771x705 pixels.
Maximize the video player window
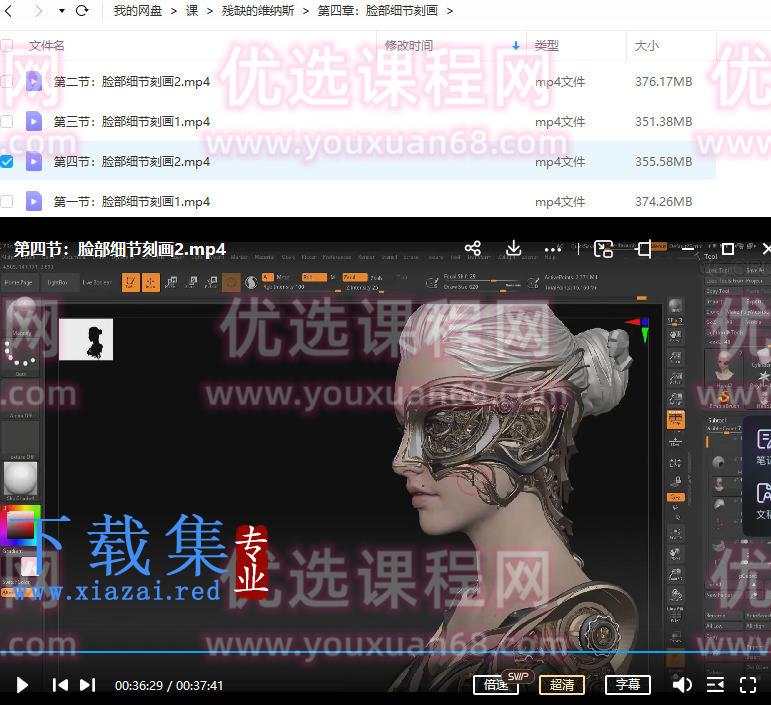728,249
